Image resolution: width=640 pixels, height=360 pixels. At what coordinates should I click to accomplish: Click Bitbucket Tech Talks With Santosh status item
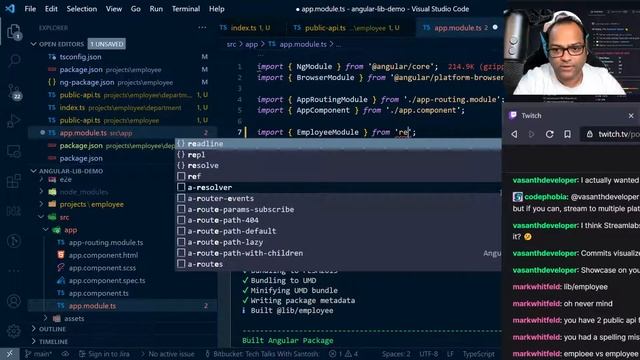261,354
